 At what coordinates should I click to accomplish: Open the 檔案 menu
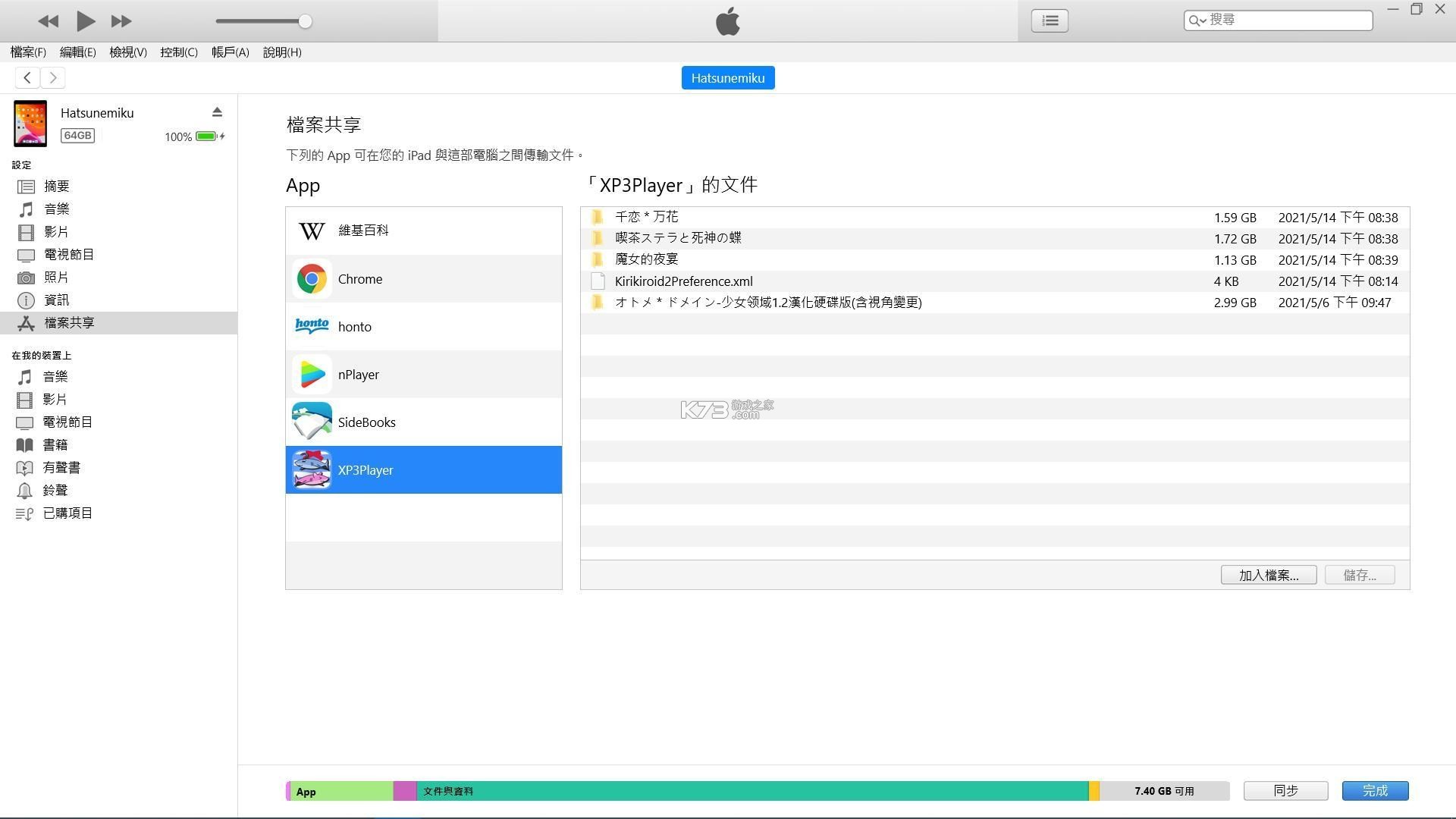(x=27, y=52)
